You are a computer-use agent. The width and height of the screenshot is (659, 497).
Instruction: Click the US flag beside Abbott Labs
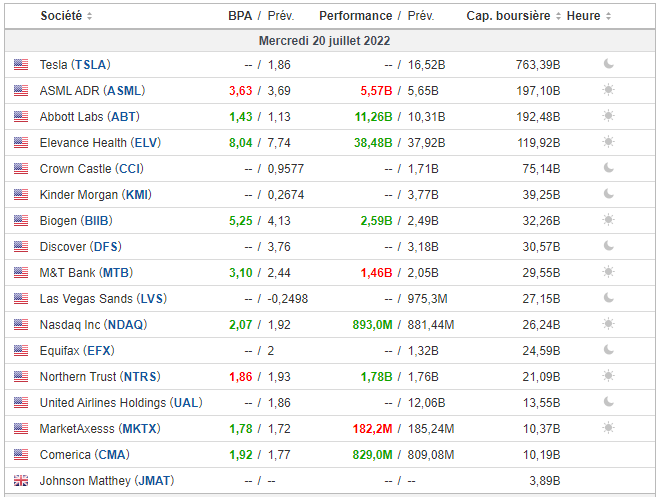point(21,116)
